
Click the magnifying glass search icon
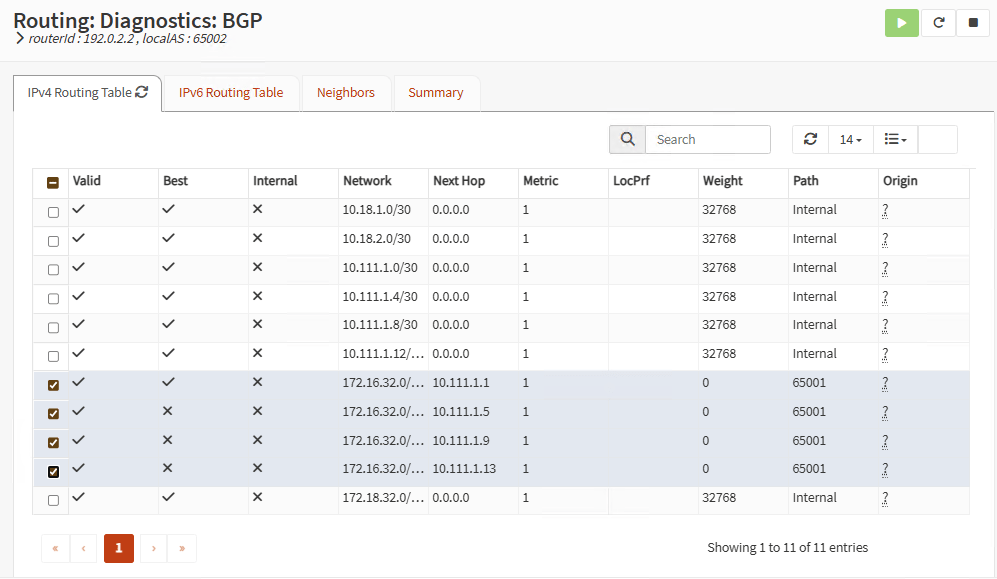[627, 139]
